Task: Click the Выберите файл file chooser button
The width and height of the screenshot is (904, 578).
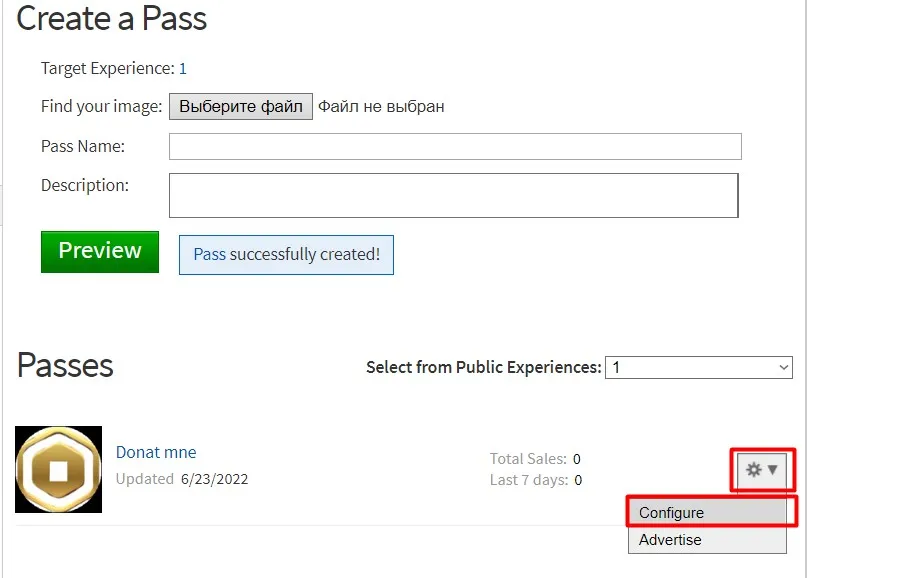Action: click(x=241, y=107)
